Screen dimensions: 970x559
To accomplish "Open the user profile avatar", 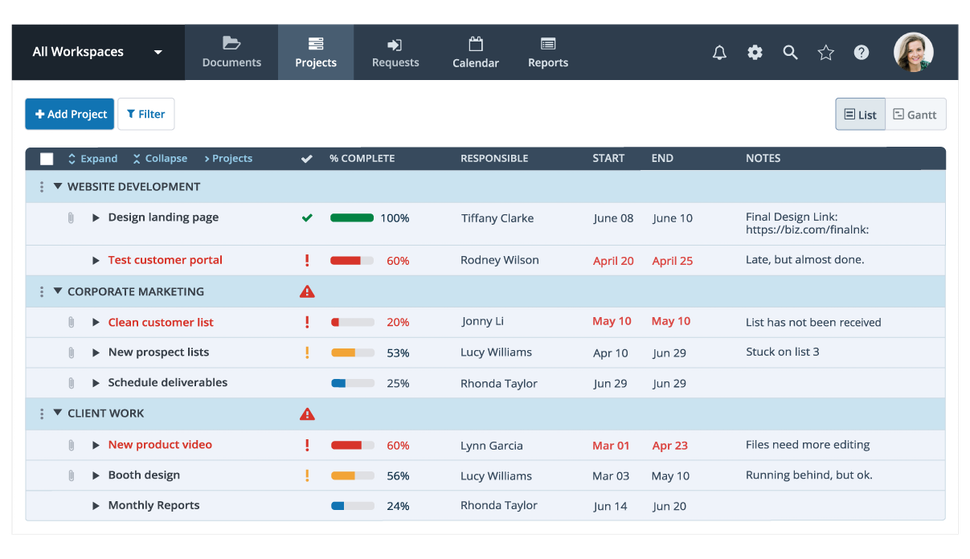I will pos(912,52).
